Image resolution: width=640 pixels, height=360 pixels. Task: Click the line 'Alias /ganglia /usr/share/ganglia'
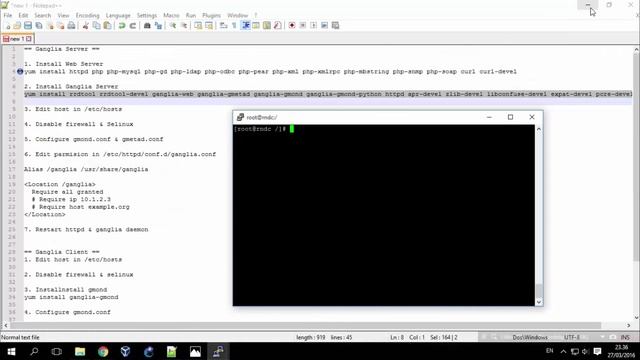point(86,169)
